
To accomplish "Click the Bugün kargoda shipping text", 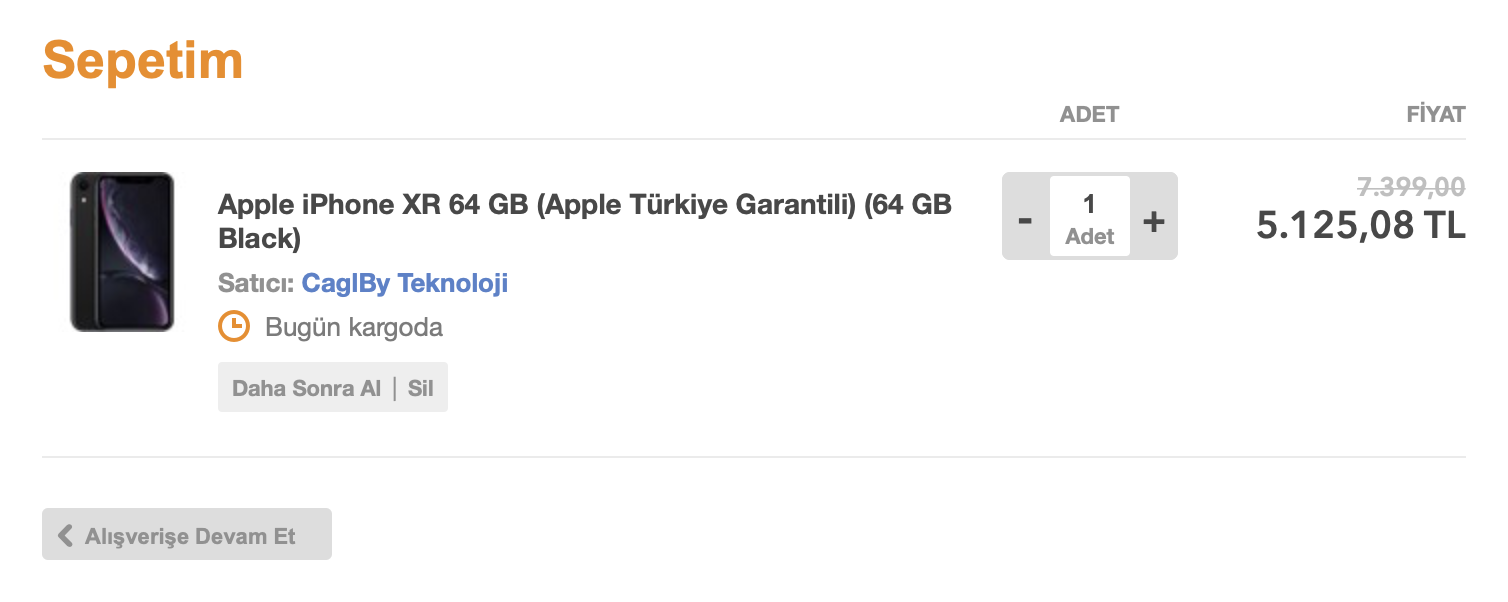I will 354,327.
